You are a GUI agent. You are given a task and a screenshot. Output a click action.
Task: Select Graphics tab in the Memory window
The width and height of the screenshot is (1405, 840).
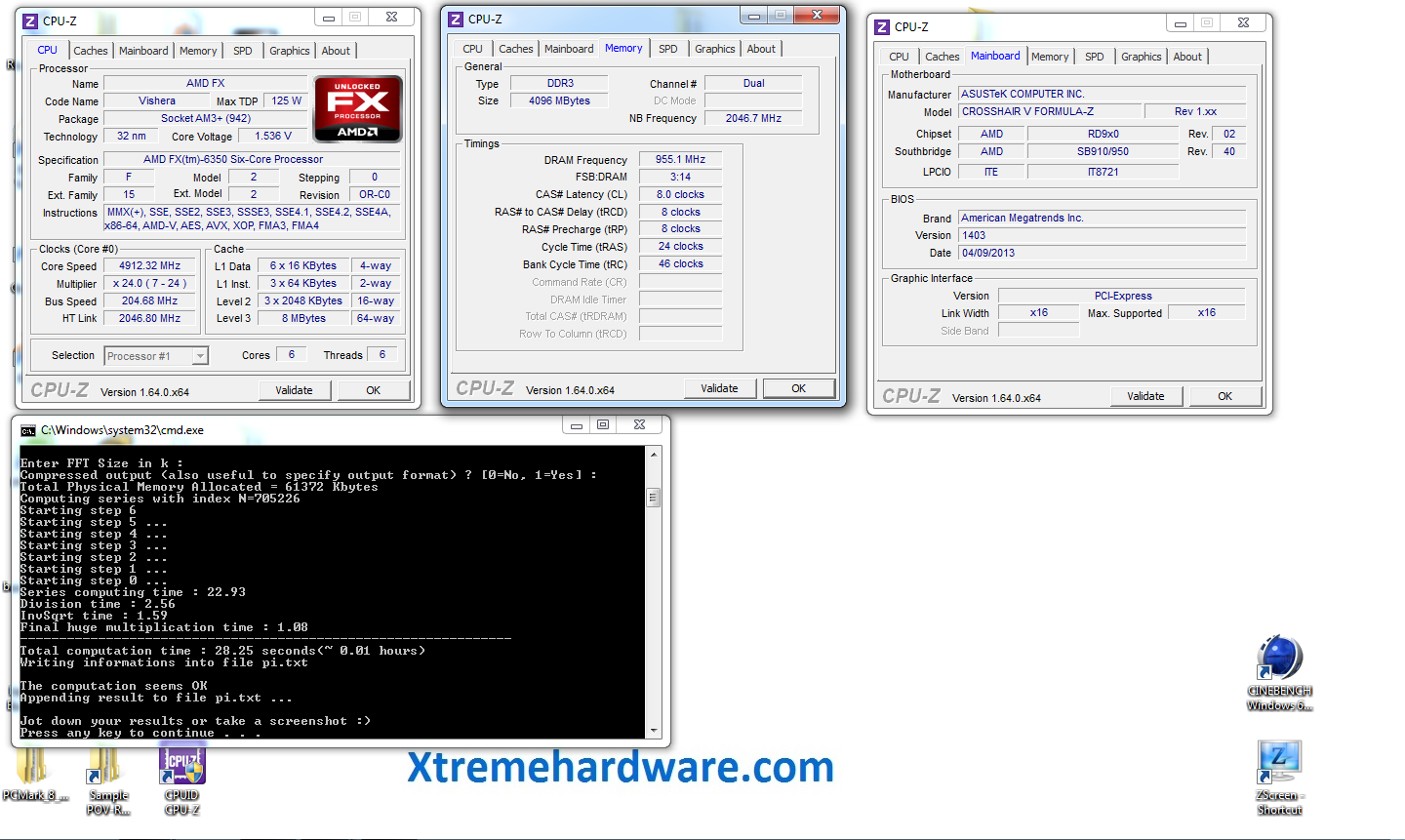[715, 49]
